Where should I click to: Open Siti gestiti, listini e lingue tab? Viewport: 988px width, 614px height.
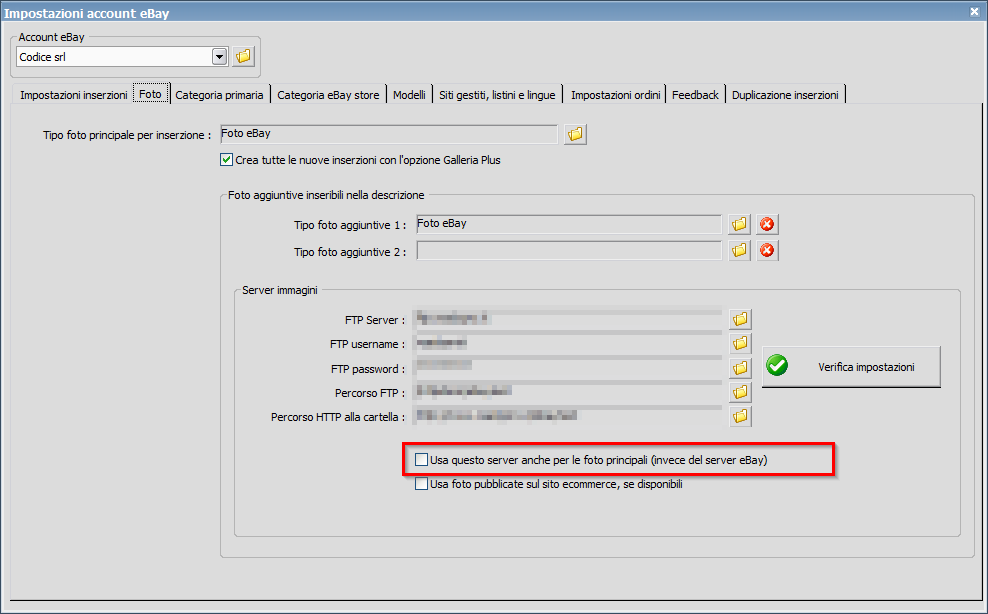(x=497, y=95)
